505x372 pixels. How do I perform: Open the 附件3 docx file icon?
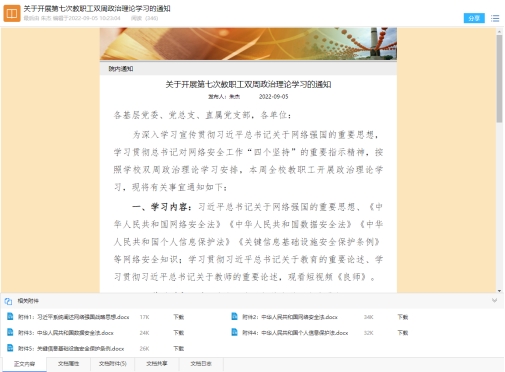pyautogui.click(x=10, y=332)
